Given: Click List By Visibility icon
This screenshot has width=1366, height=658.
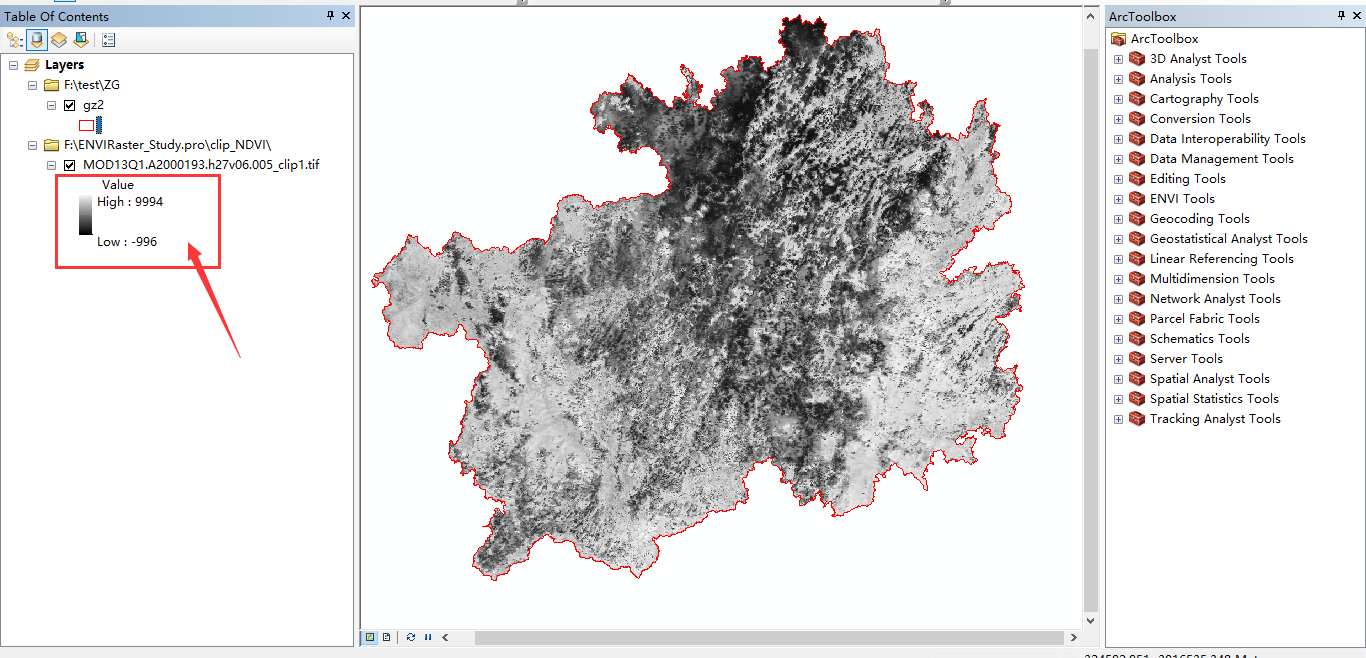Looking at the screenshot, I should (x=59, y=40).
